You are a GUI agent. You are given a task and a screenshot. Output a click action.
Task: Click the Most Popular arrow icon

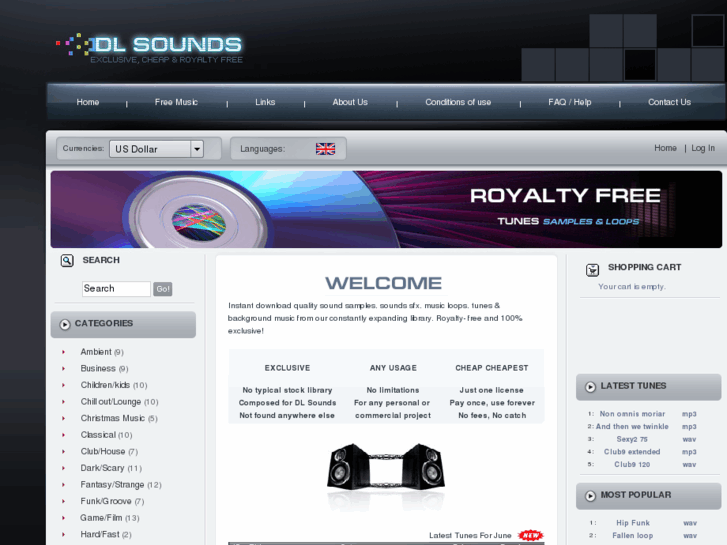(x=590, y=496)
